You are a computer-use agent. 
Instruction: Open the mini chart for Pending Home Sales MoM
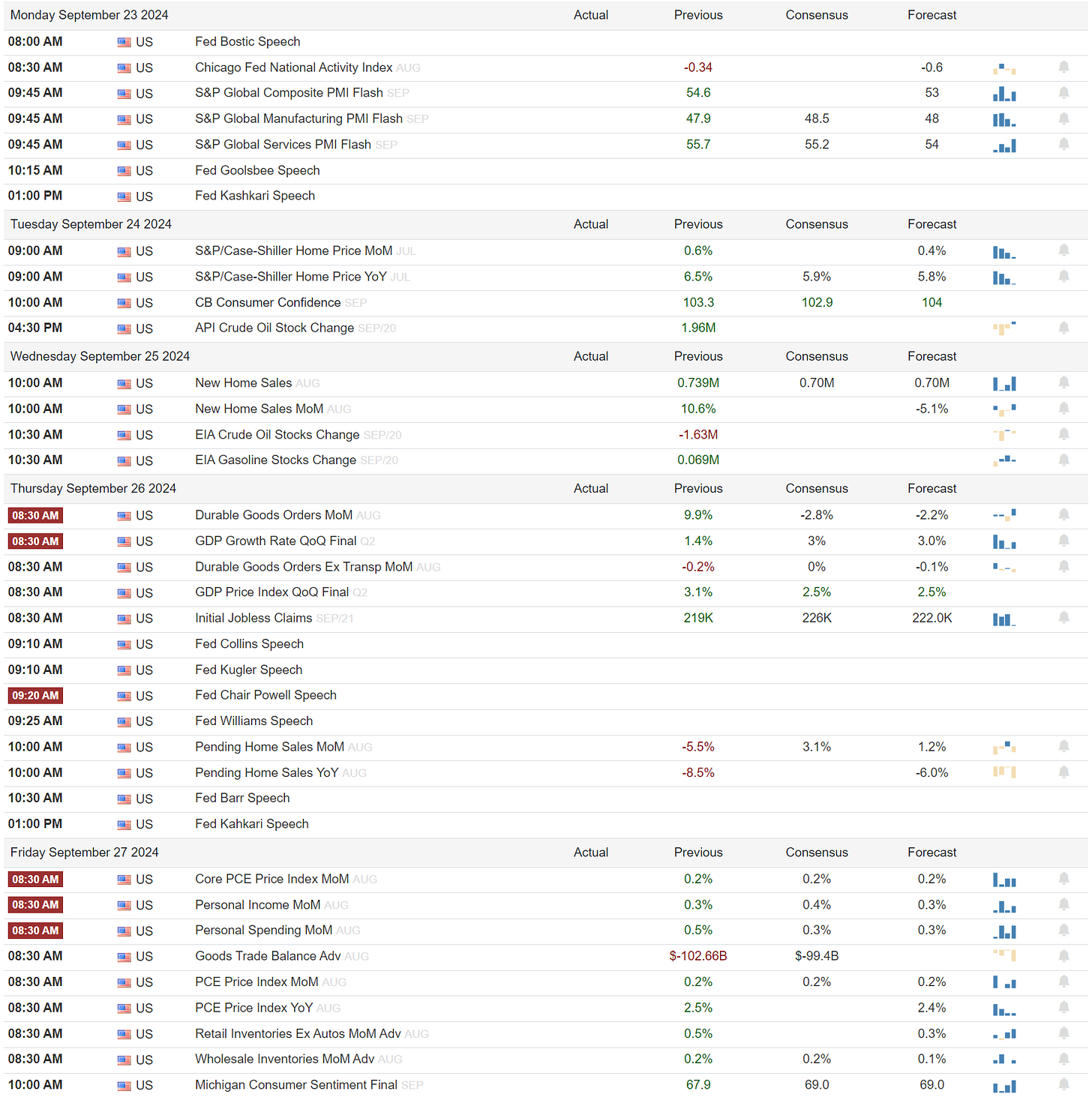click(x=1004, y=748)
